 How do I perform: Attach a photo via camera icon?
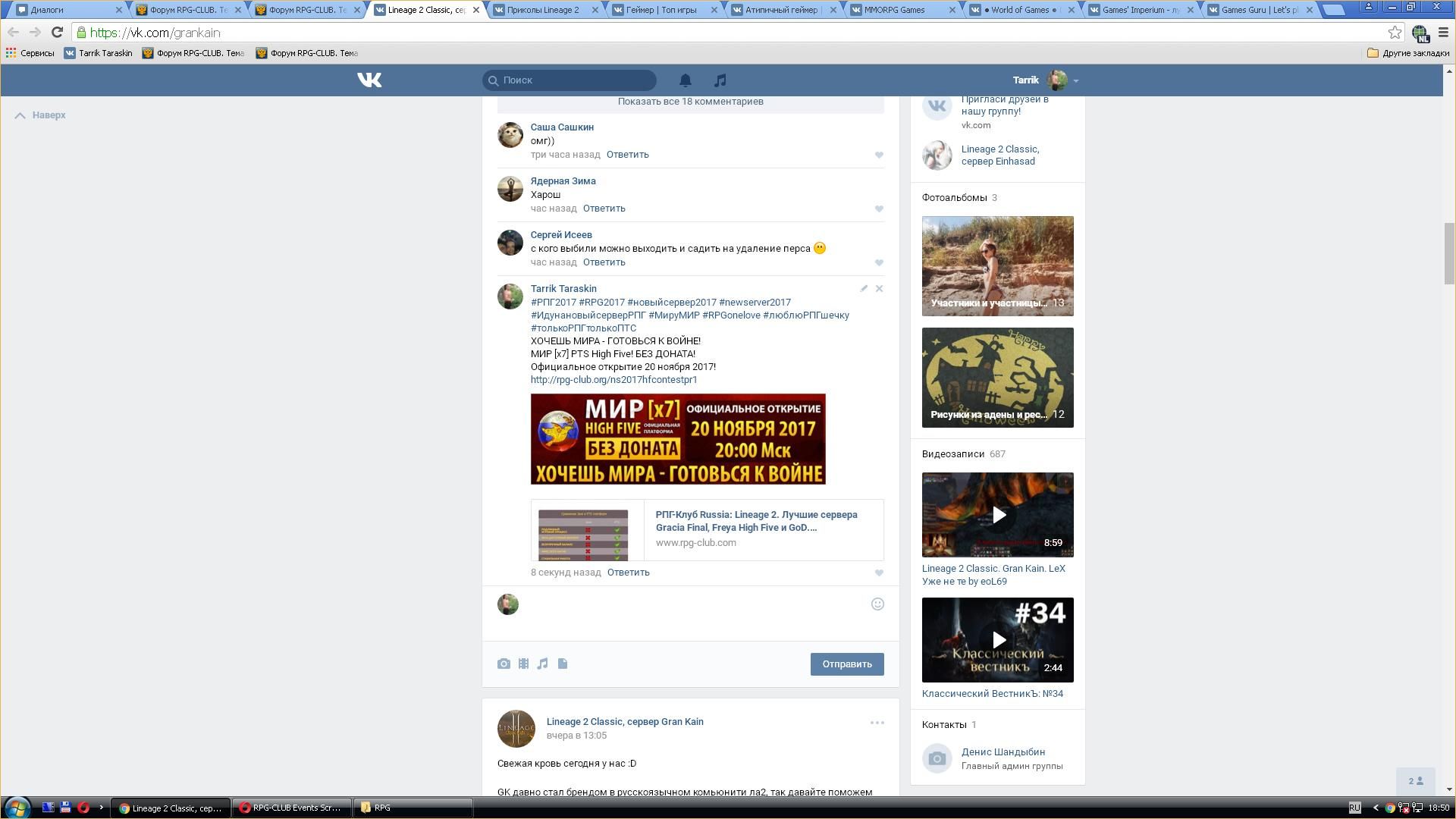tap(504, 664)
